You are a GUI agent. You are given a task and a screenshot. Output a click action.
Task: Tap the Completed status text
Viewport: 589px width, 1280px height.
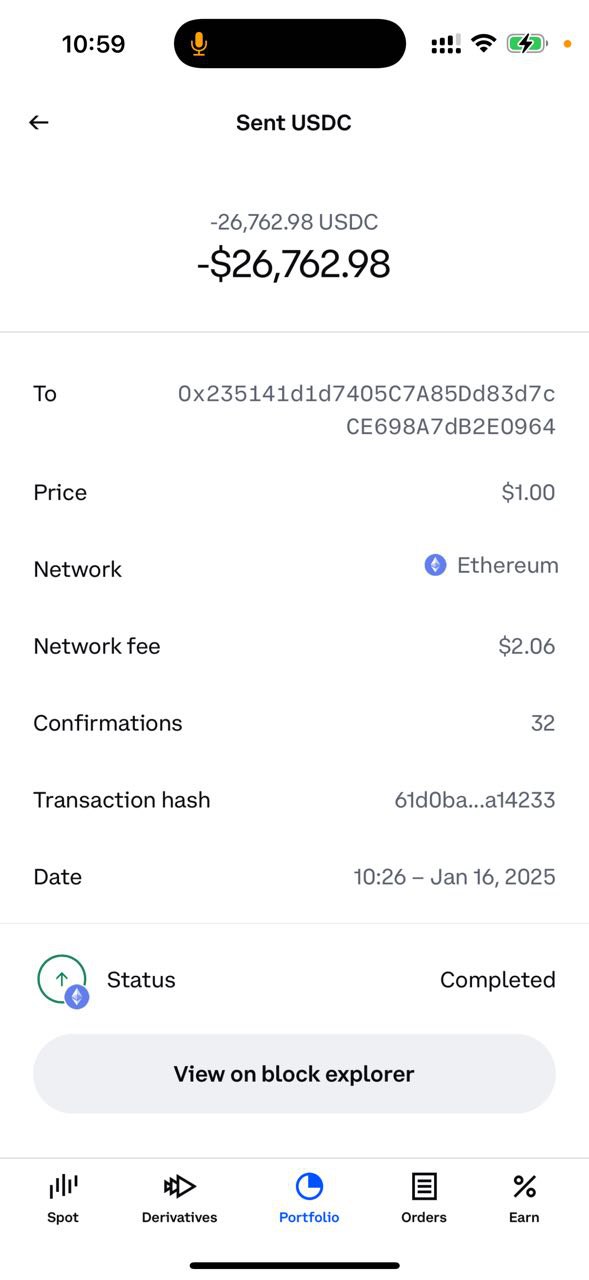click(498, 980)
